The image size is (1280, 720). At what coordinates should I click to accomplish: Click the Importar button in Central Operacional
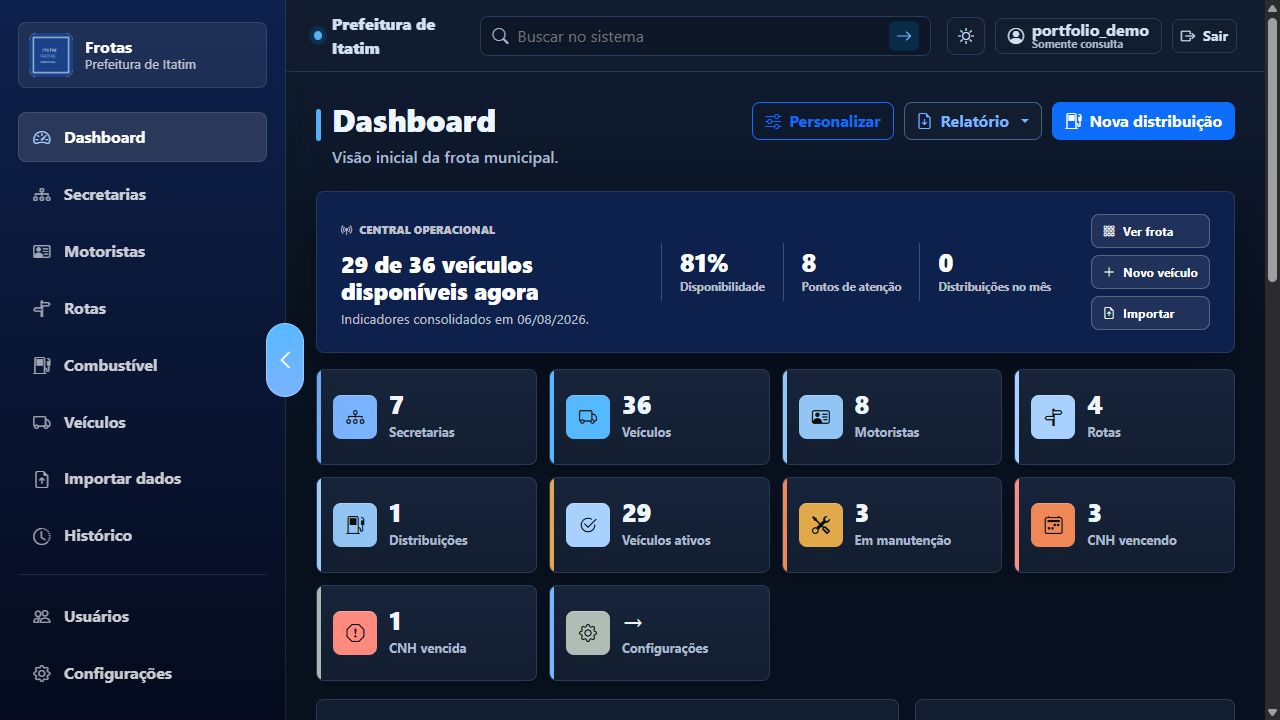tap(1150, 313)
